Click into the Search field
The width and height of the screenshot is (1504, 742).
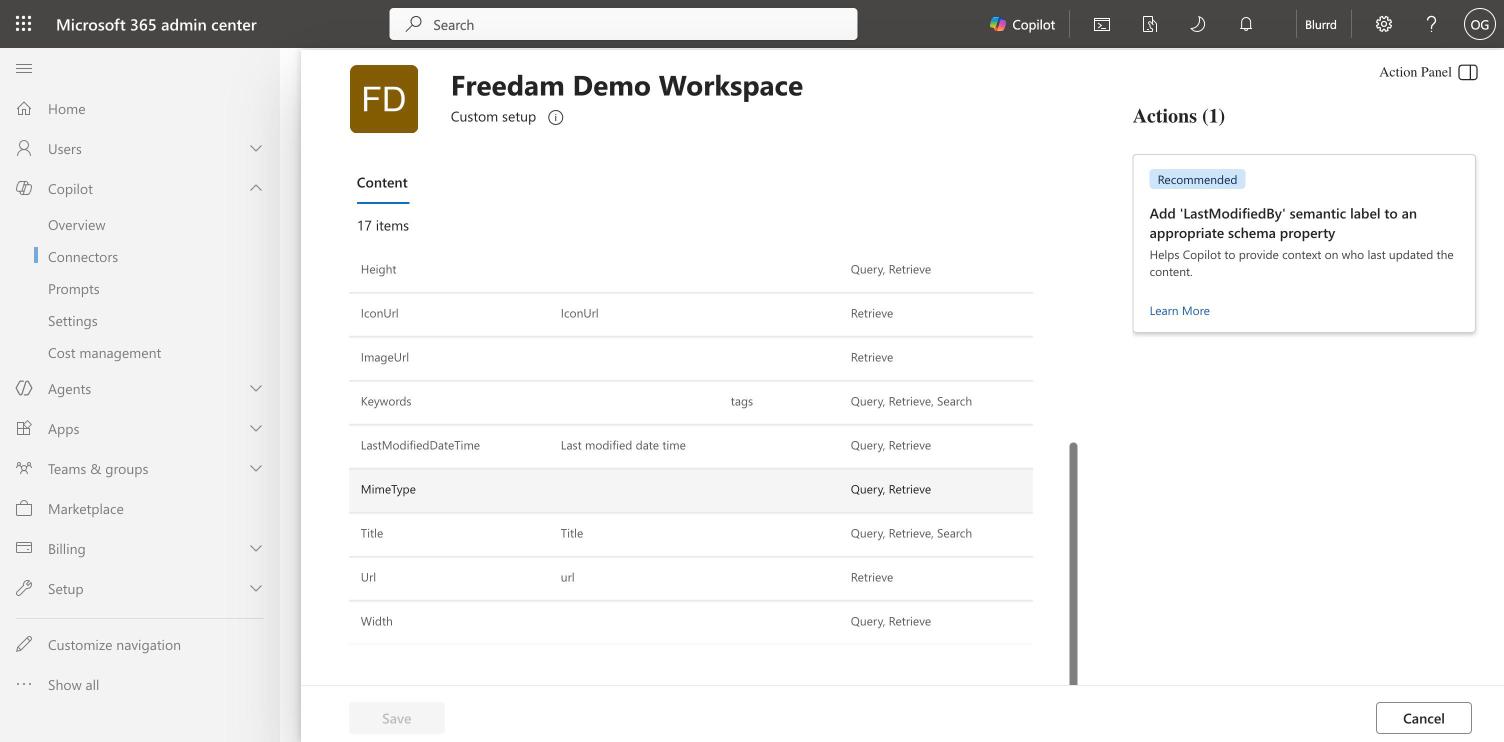(x=623, y=24)
